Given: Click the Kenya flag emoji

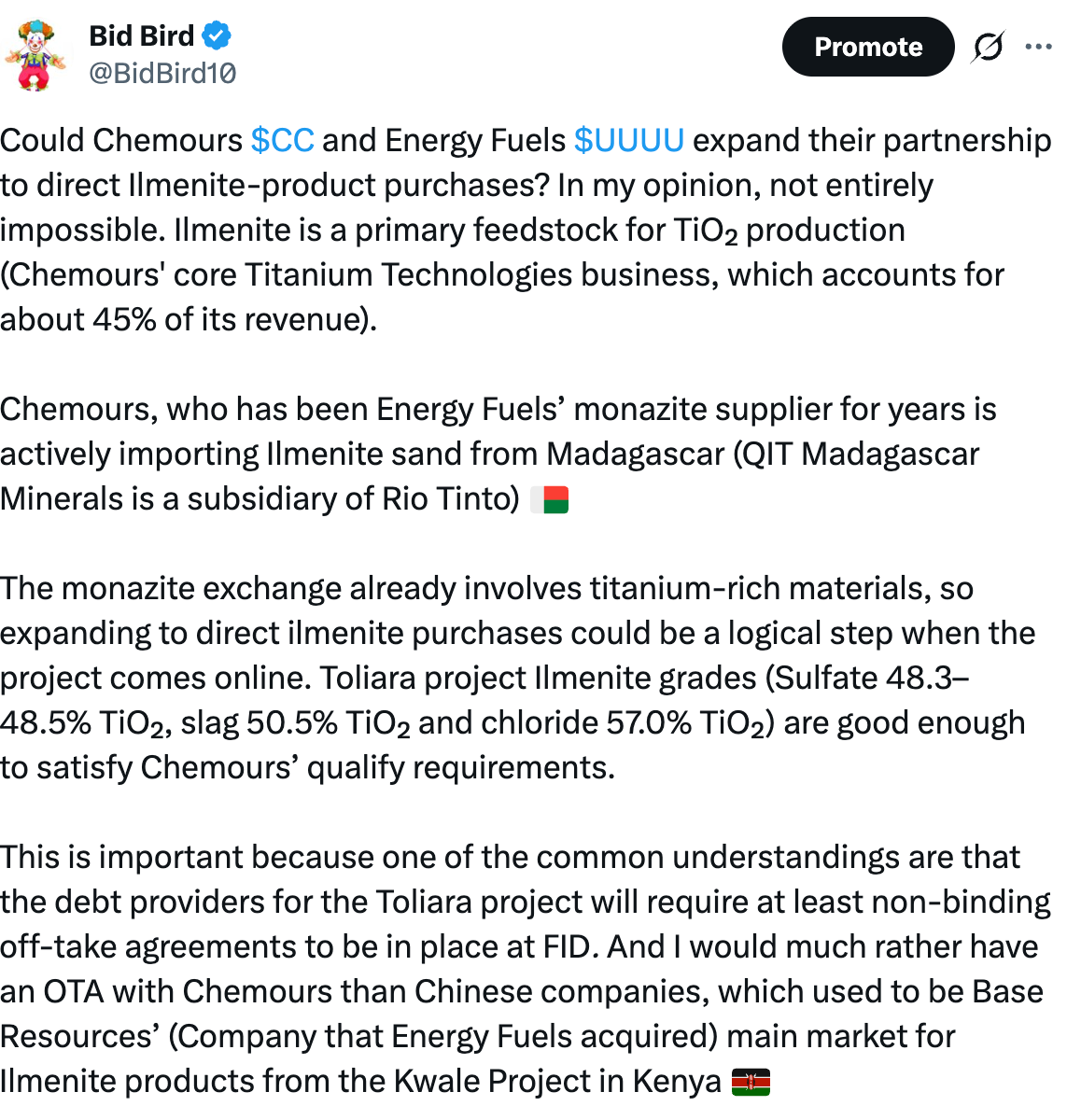Looking at the screenshot, I should click(x=751, y=1083).
